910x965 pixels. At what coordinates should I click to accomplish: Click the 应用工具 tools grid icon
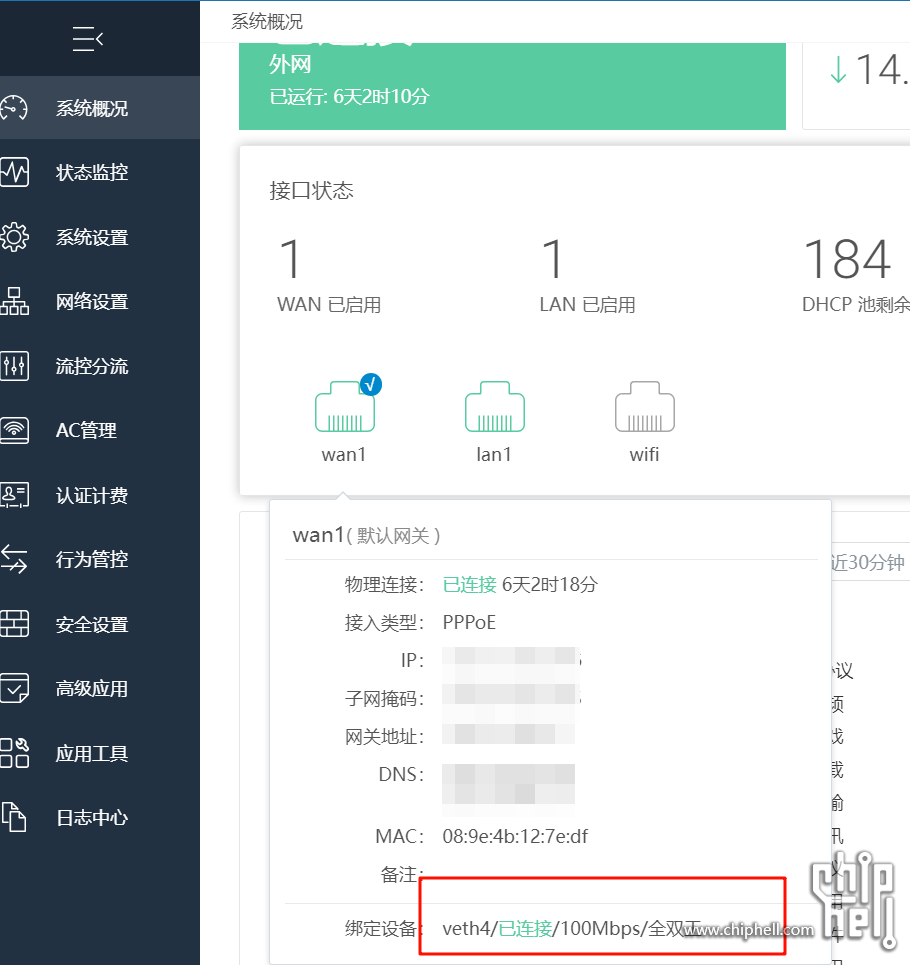14,753
